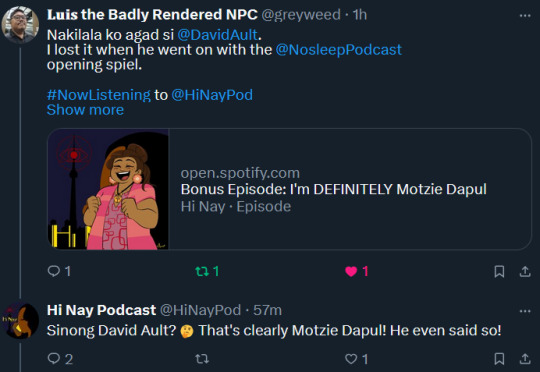Expand tweet with Show more

[x=85, y=110]
